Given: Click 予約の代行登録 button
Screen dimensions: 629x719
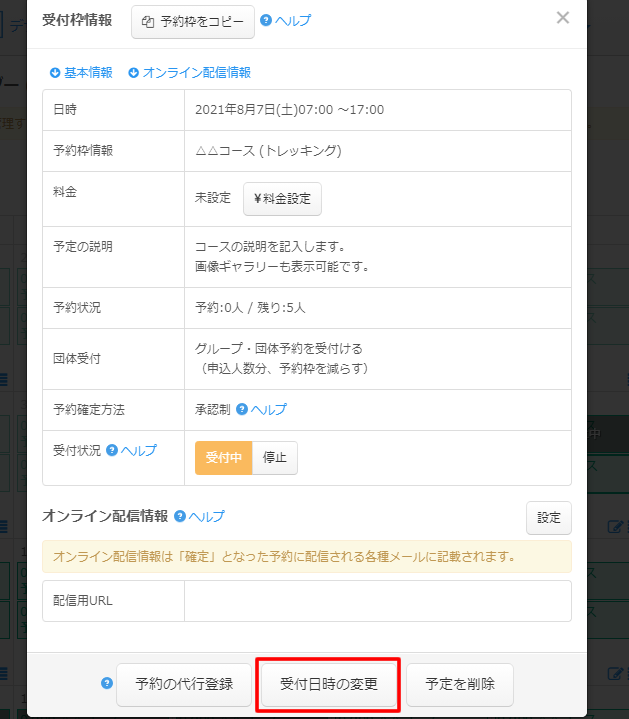Looking at the screenshot, I should (x=184, y=685).
